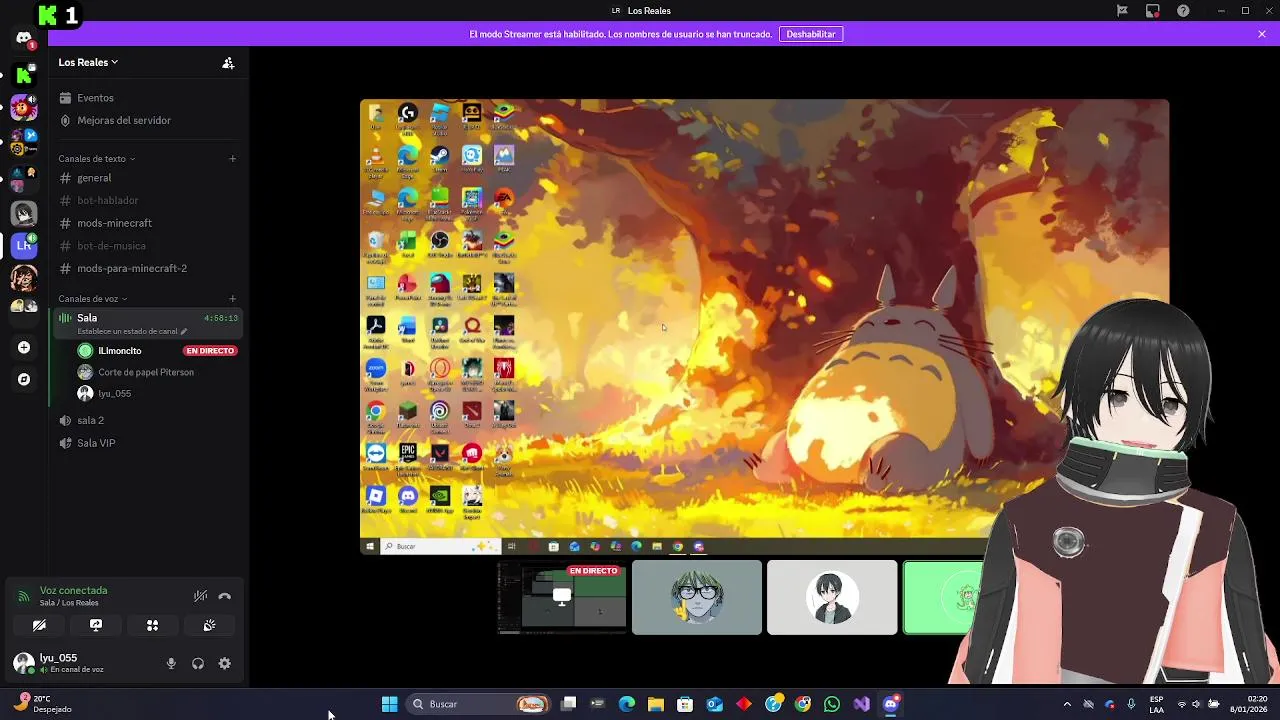This screenshot has height=720, width=1280.
Task: Select the green K server icon
Action: (24, 75)
